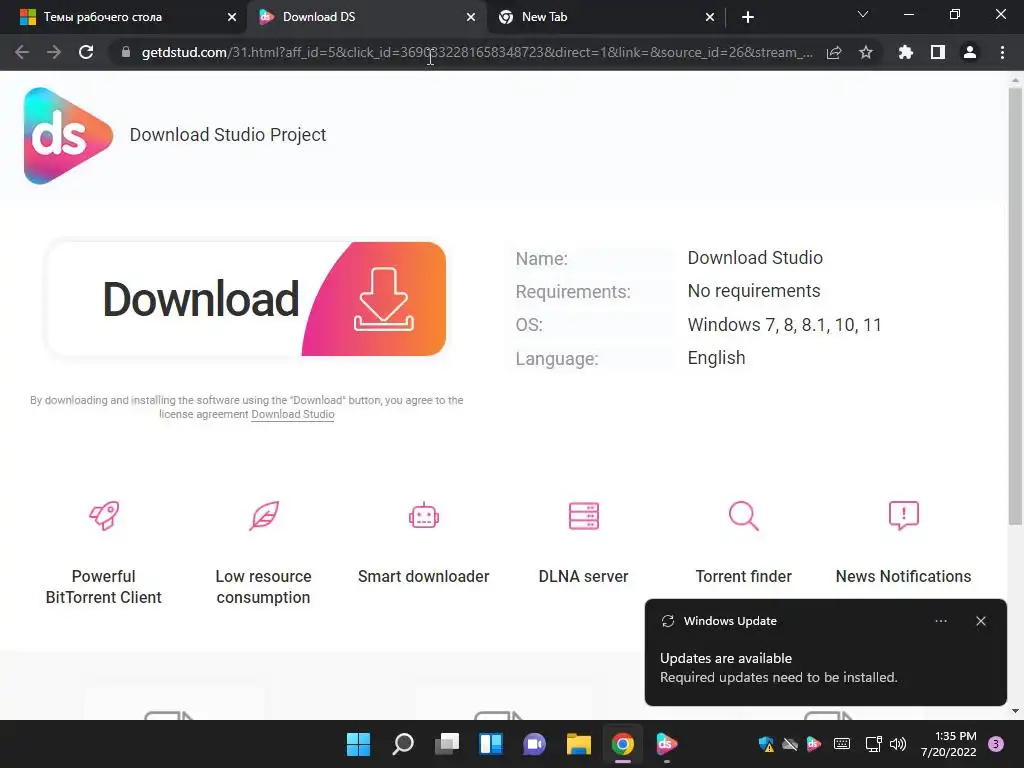Click the Low resource consumption label
This screenshot has width=1024, height=768.
[263, 587]
